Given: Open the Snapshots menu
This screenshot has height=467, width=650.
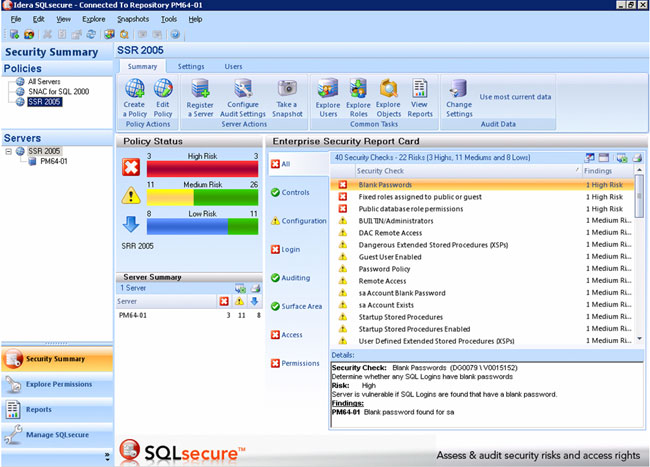Looking at the screenshot, I should tap(133, 19).
